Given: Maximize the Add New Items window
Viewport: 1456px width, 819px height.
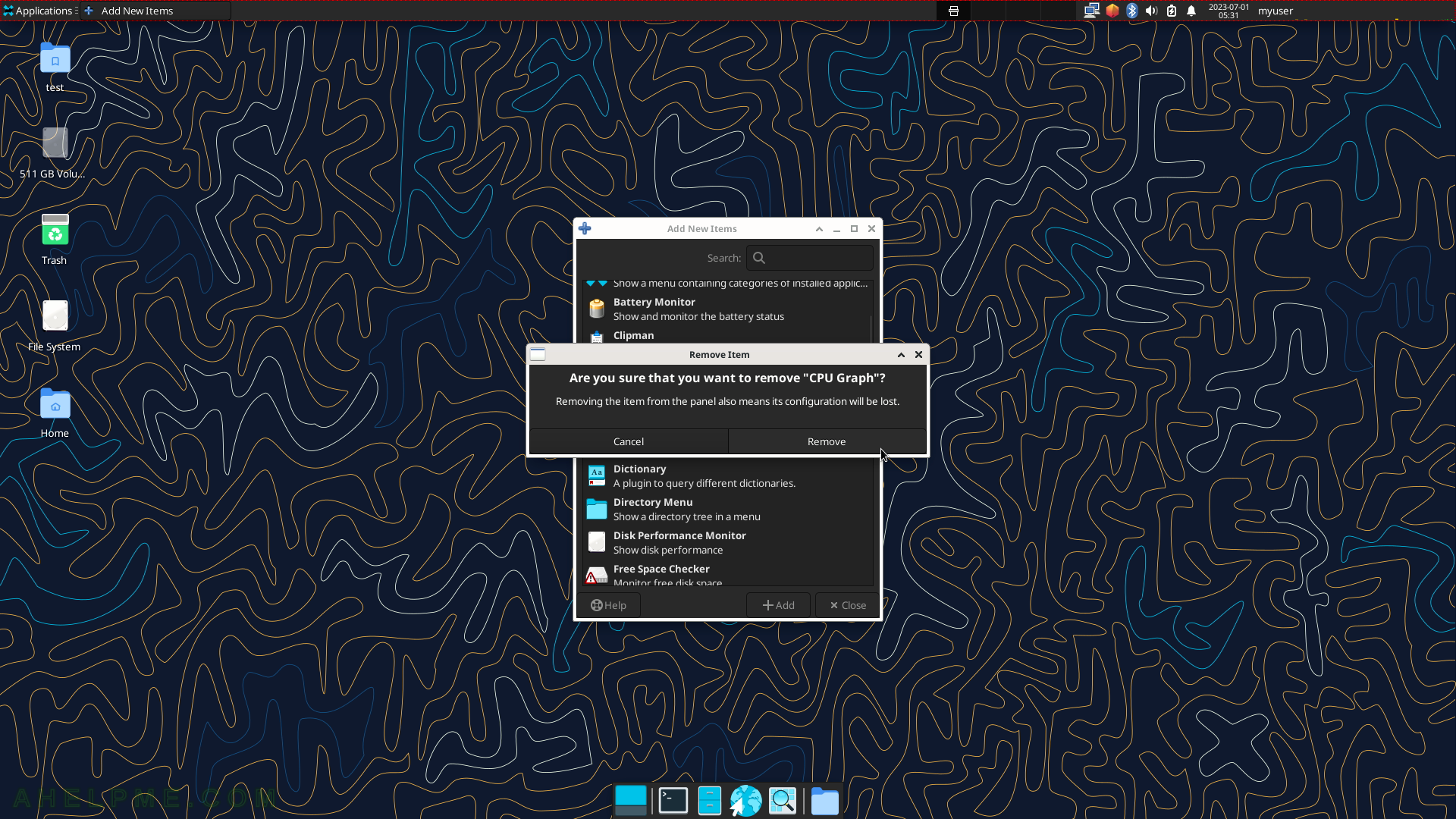Looking at the screenshot, I should point(854,228).
